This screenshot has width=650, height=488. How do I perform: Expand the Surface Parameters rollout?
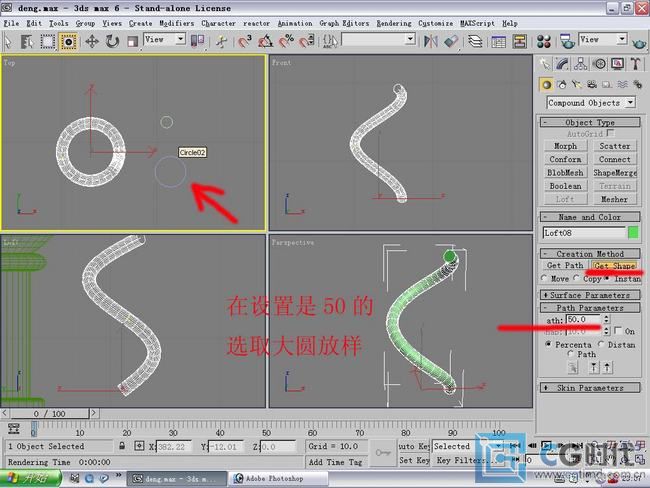coord(590,295)
